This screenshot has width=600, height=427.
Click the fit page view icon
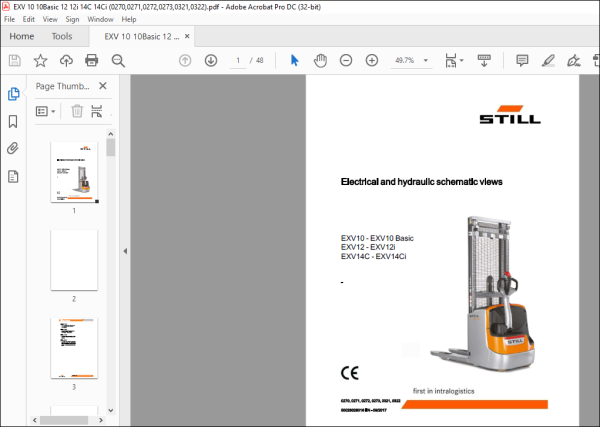tap(451, 60)
